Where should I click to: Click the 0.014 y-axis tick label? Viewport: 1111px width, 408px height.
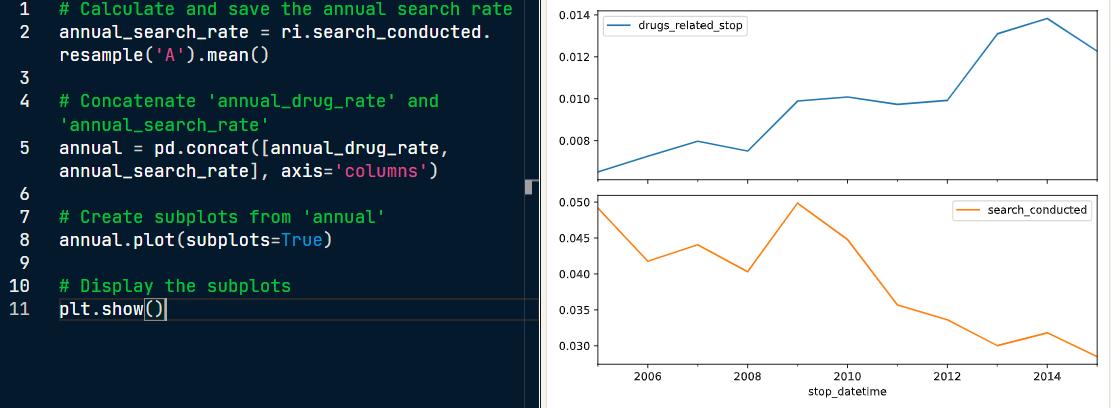576,15
